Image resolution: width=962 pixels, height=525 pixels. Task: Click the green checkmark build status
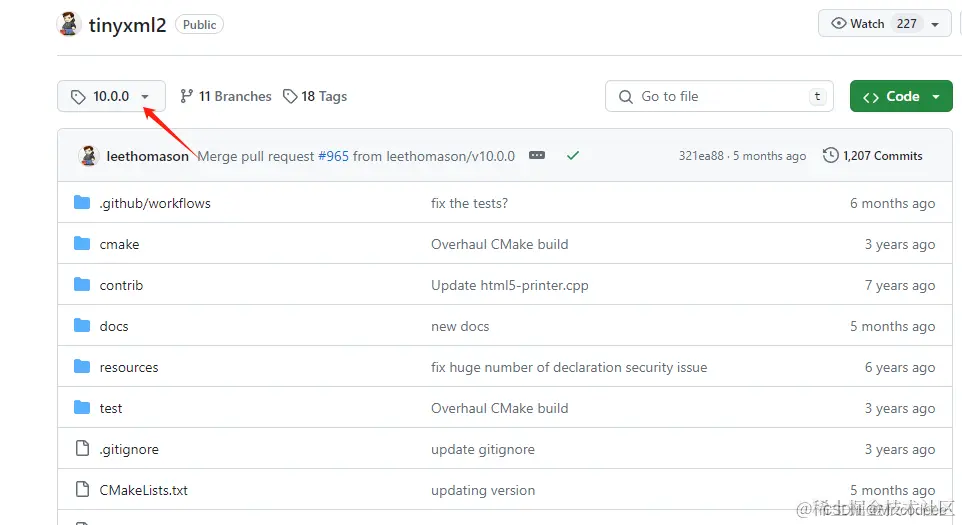pos(572,156)
